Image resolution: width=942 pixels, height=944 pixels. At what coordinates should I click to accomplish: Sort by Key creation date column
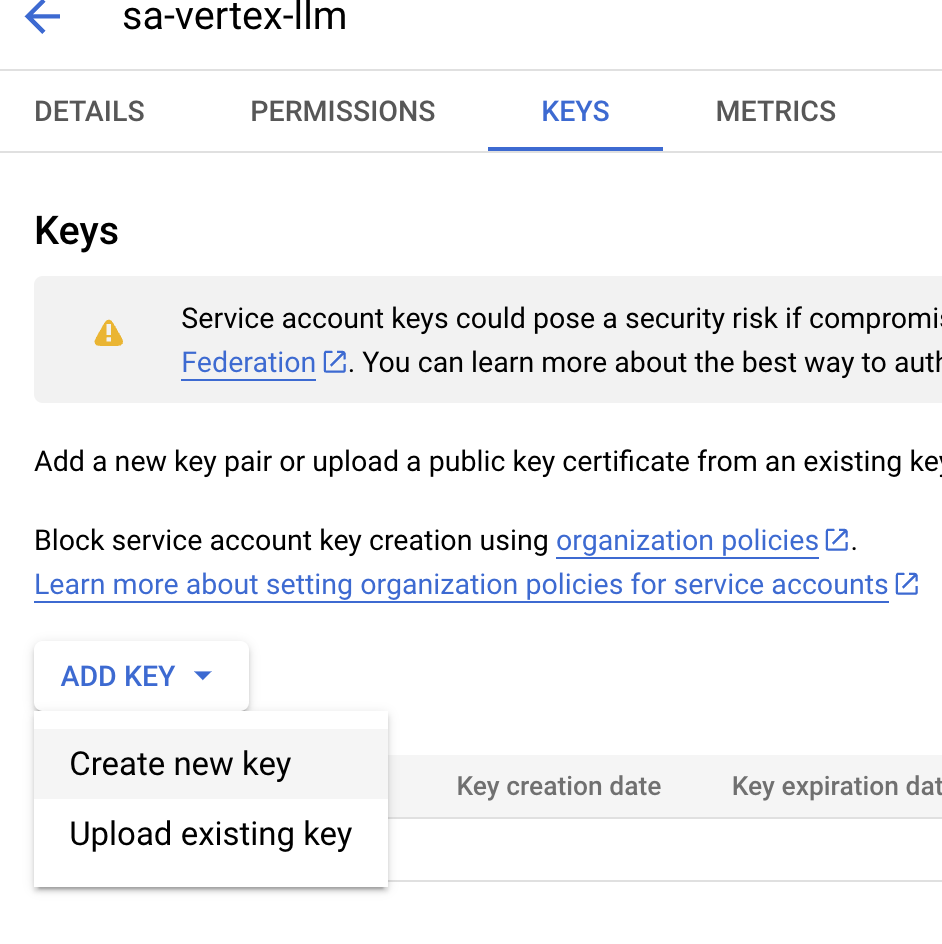(x=559, y=786)
